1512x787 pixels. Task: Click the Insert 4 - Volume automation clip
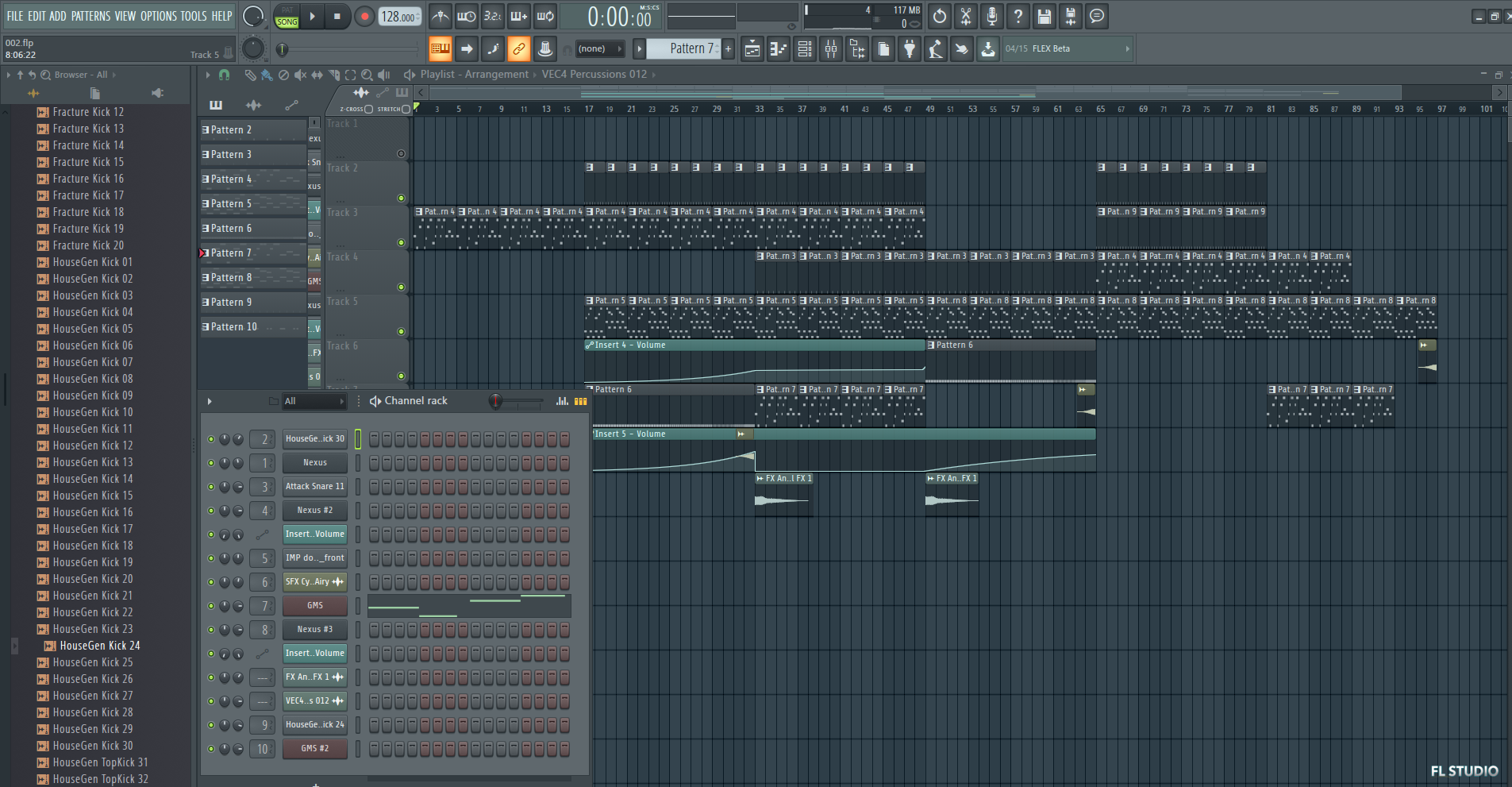755,345
